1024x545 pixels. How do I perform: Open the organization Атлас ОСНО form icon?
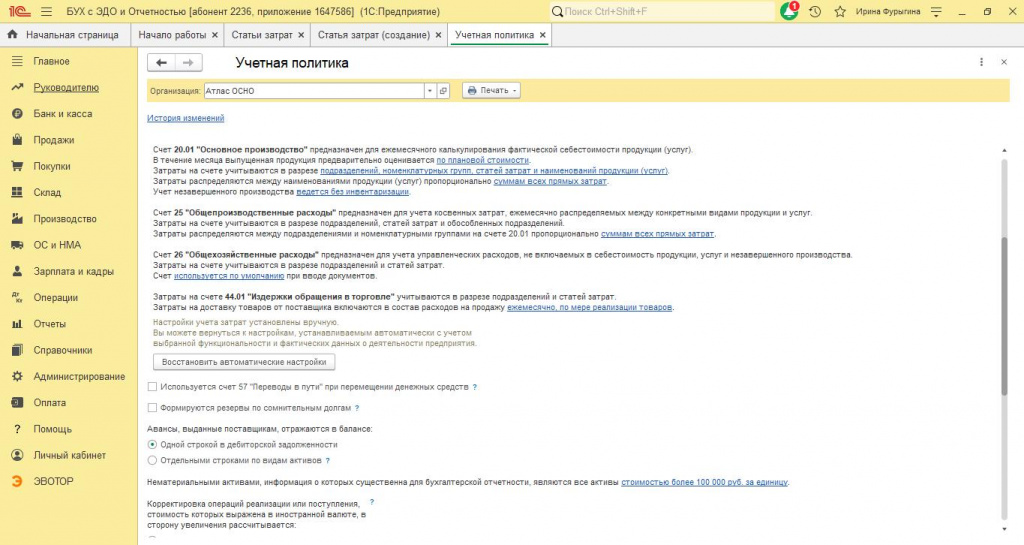[x=443, y=91]
